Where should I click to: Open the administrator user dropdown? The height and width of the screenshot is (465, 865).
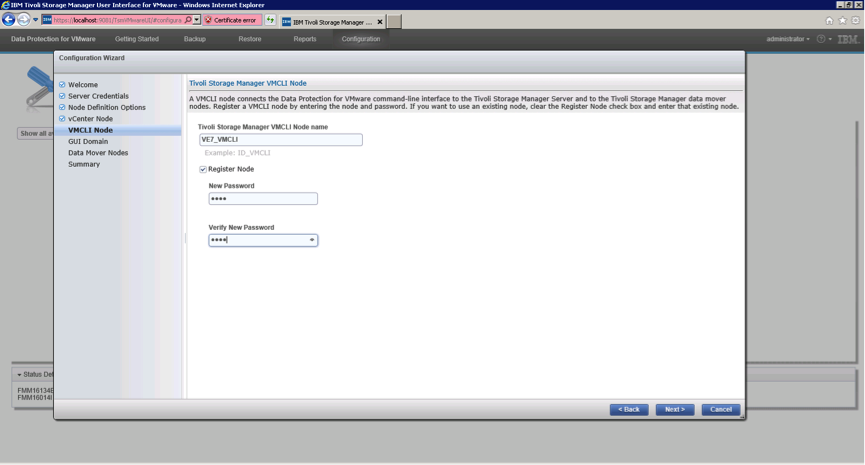[788, 39]
